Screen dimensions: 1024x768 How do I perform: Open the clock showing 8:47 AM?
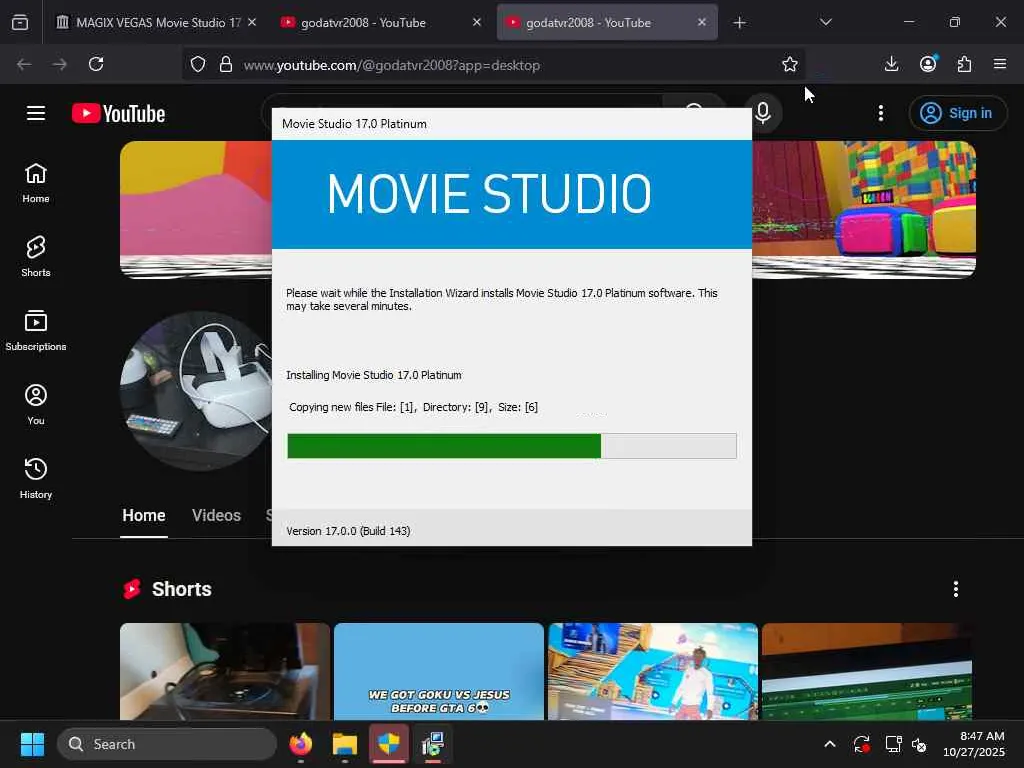pos(974,744)
